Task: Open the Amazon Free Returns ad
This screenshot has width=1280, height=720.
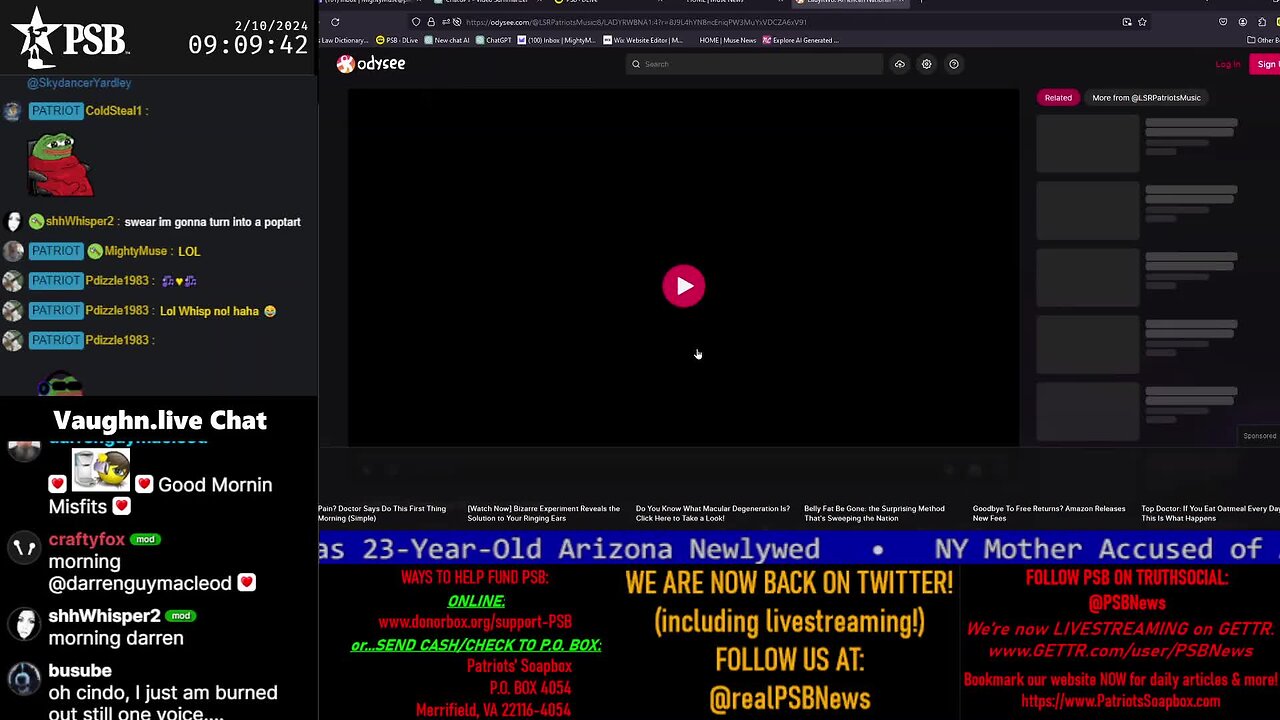Action: pos(1049,513)
